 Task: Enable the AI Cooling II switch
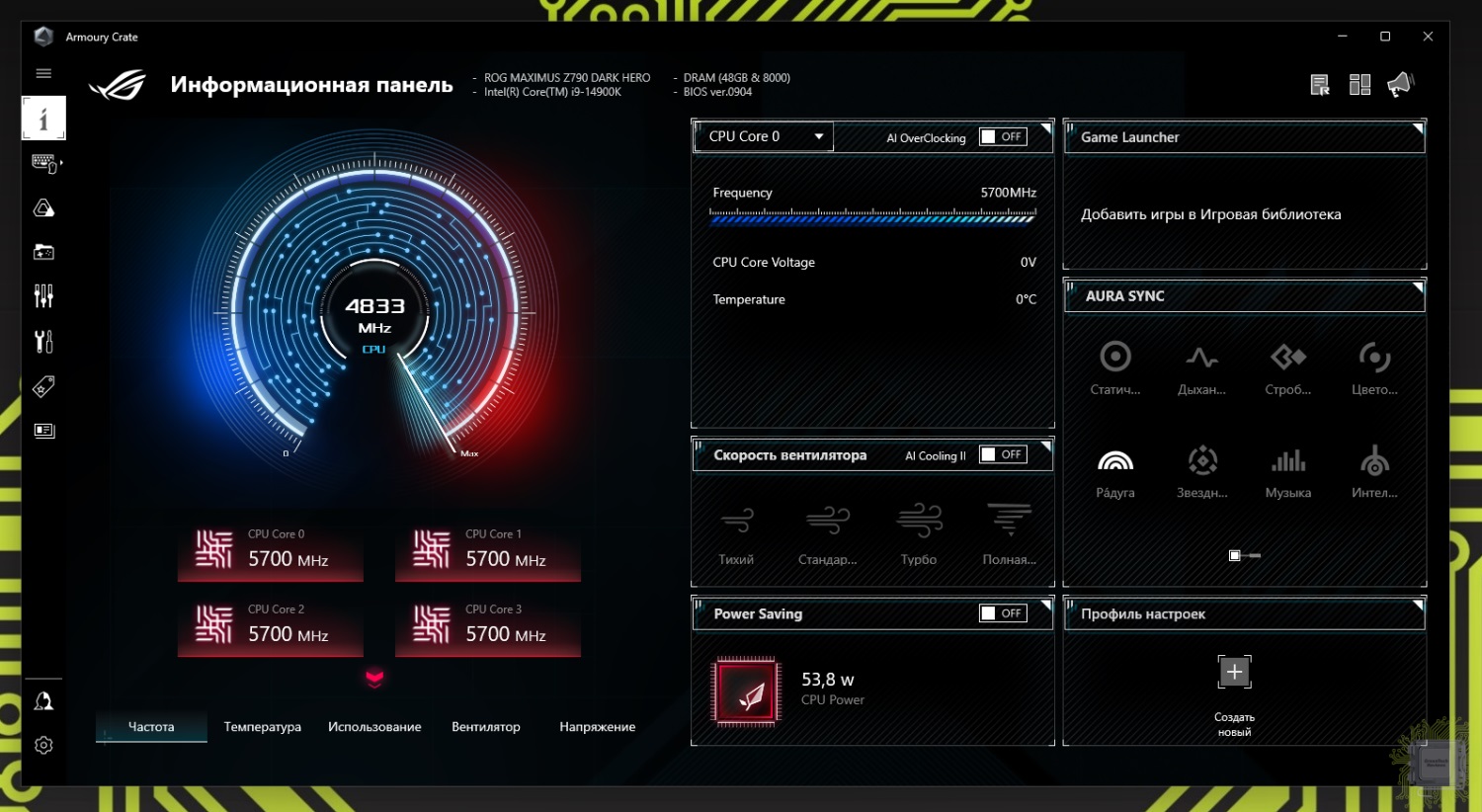pyautogui.click(x=1002, y=454)
